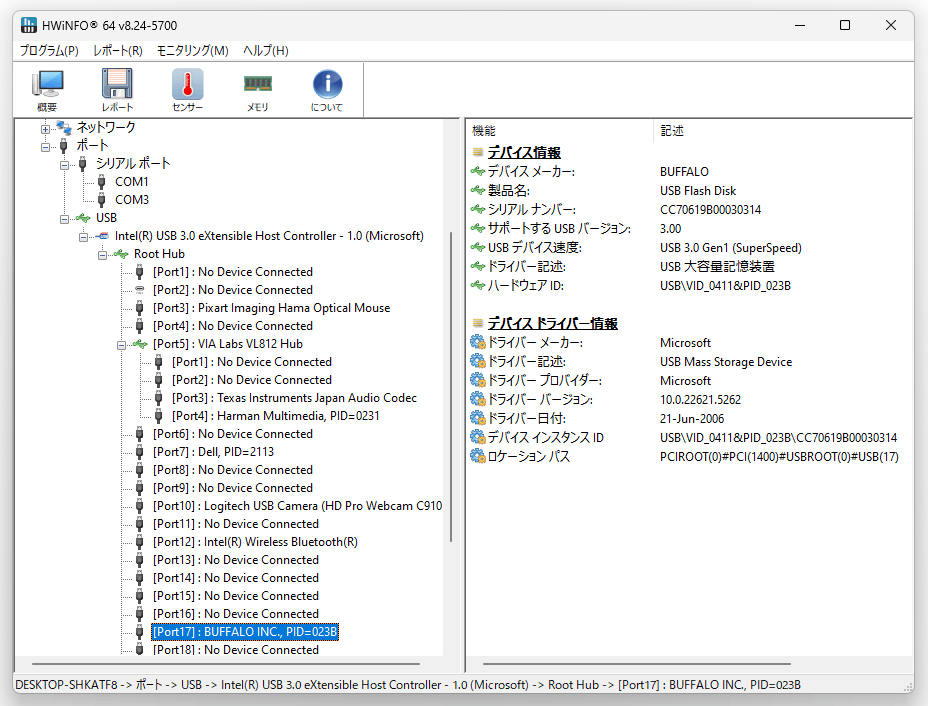928x706 pixels.
Task: Open the 概要 summary toolbar icon
Action: point(47,90)
